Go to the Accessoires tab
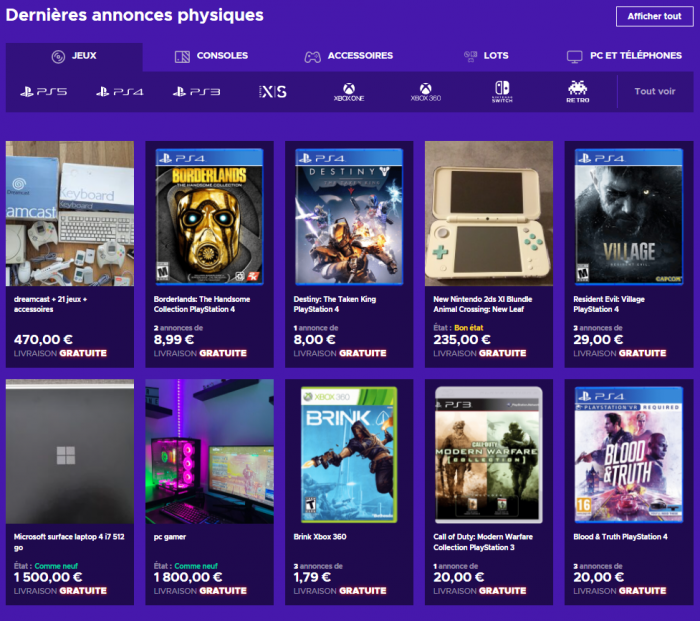700x621 pixels. click(x=349, y=56)
